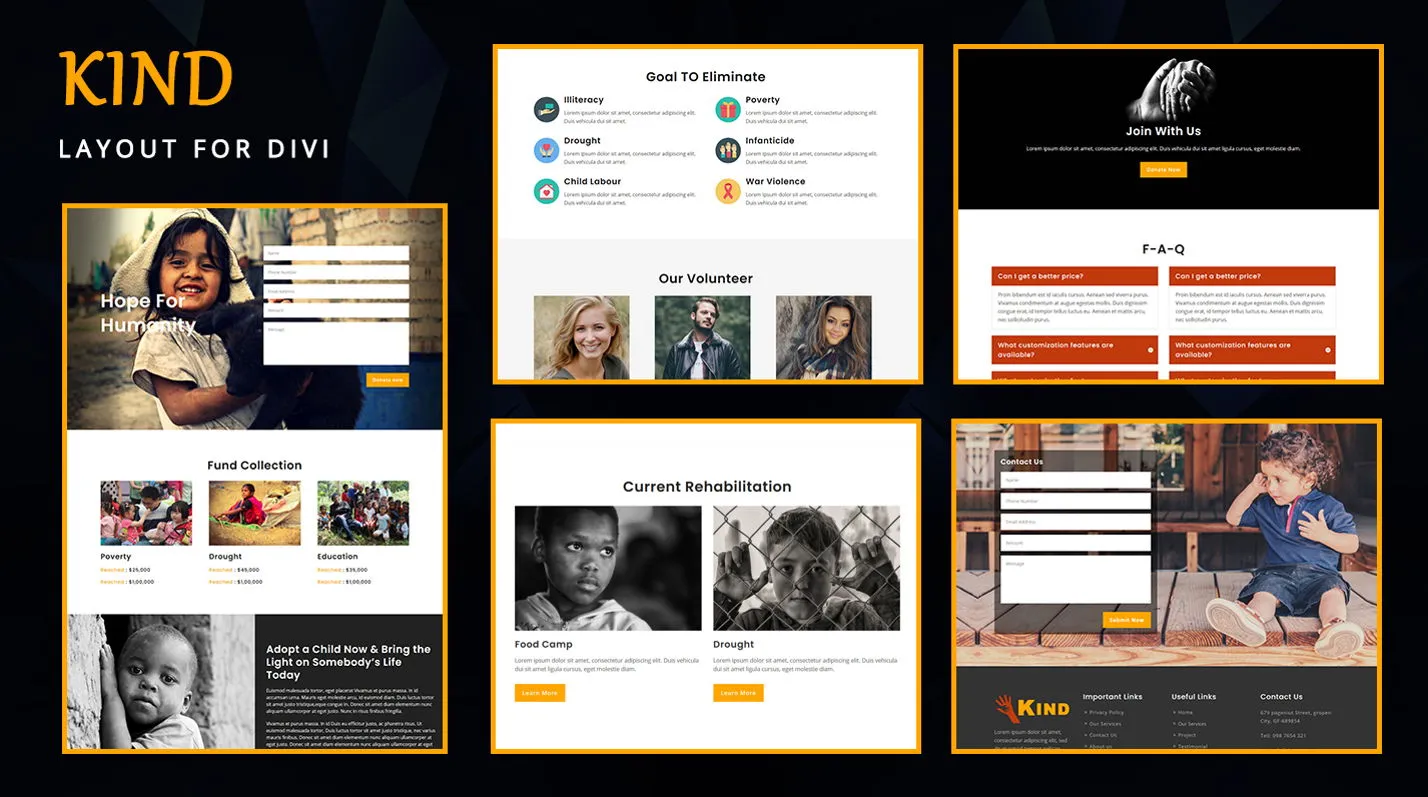Focus the Name field in the Contact Us form
This screenshot has width=1428, height=797.
[1075, 480]
